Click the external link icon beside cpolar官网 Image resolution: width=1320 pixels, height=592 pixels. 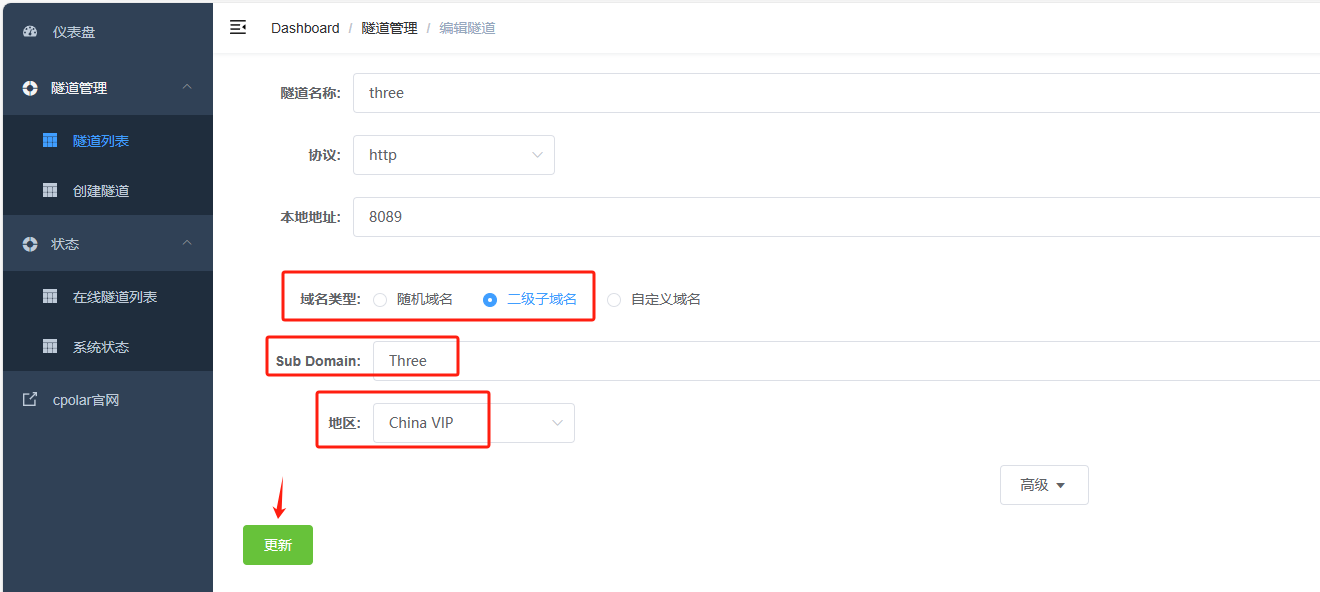point(30,400)
